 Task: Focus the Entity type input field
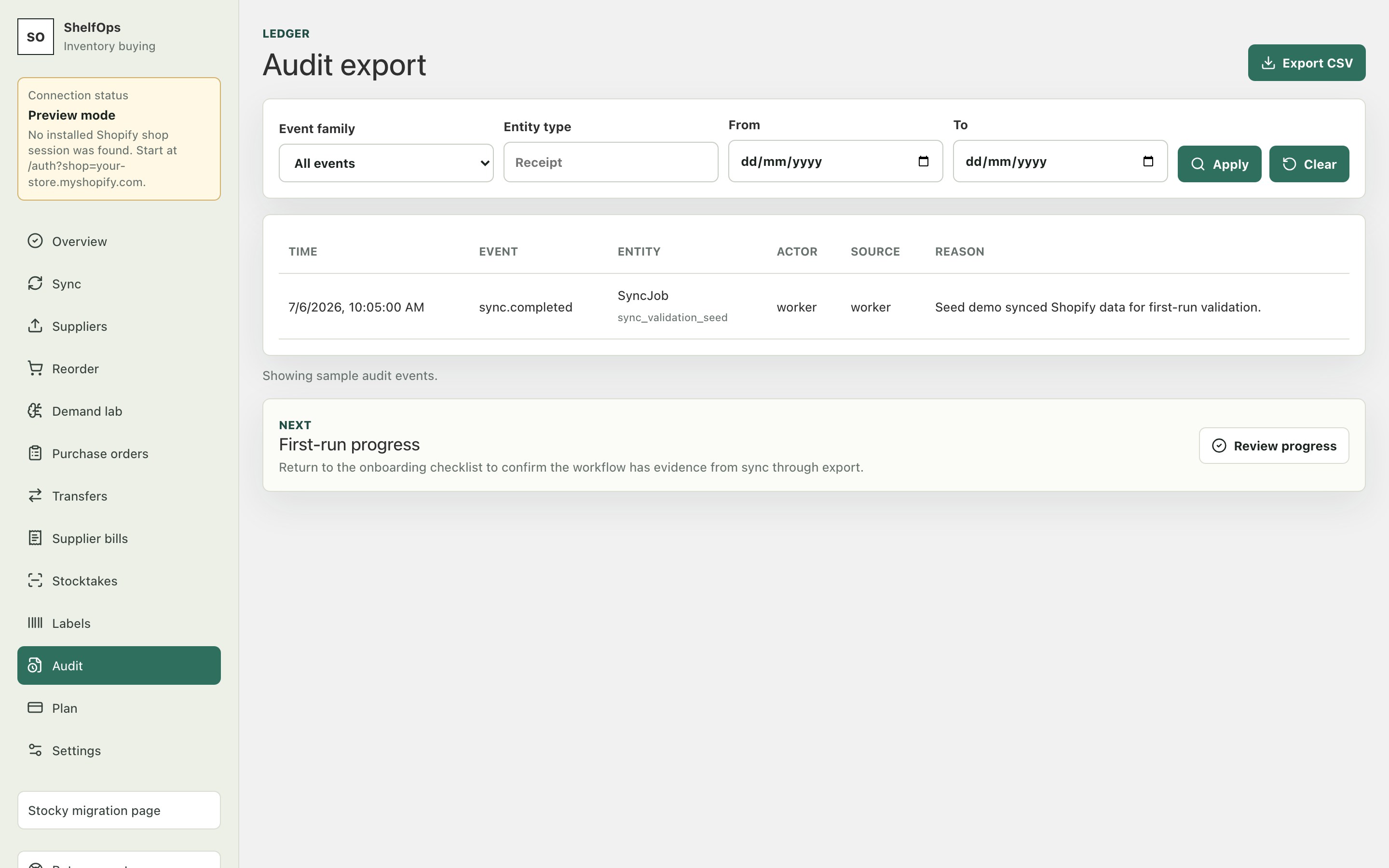(611, 162)
